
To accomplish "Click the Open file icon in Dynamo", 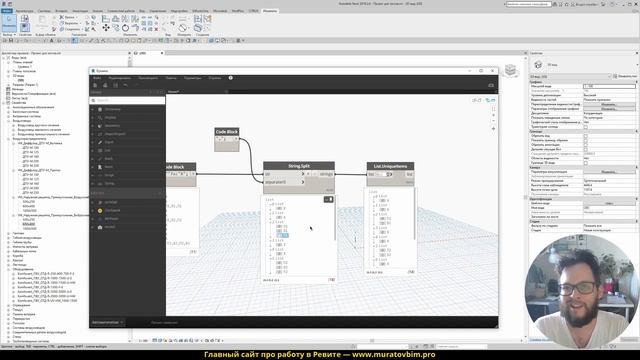I will click(105, 85).
